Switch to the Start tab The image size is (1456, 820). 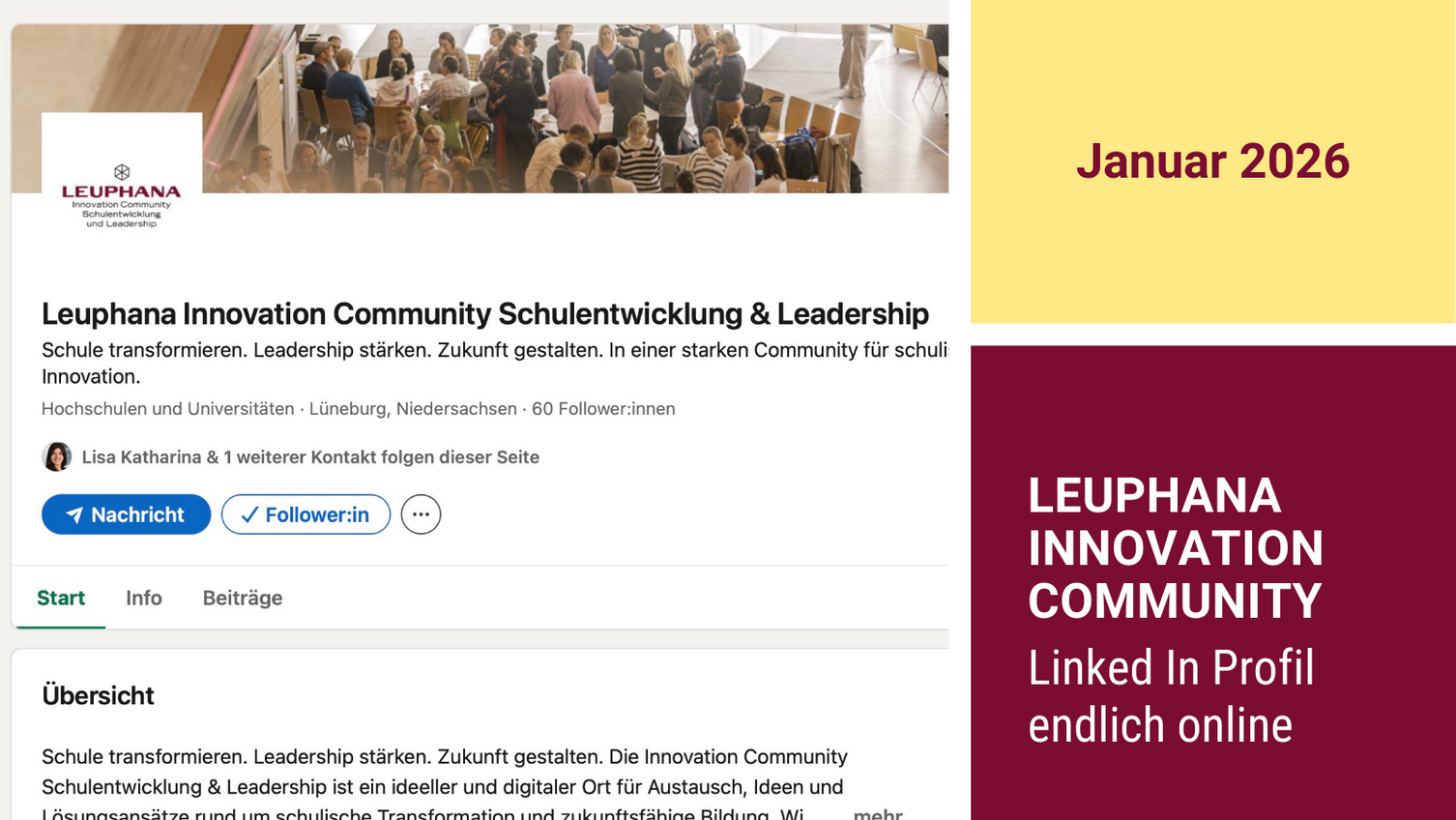point(61,598)
